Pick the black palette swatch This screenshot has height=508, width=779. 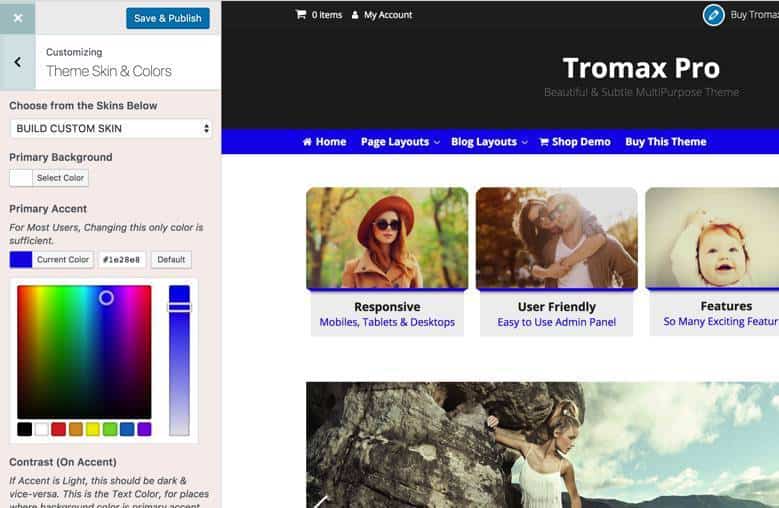coord(24,429)
